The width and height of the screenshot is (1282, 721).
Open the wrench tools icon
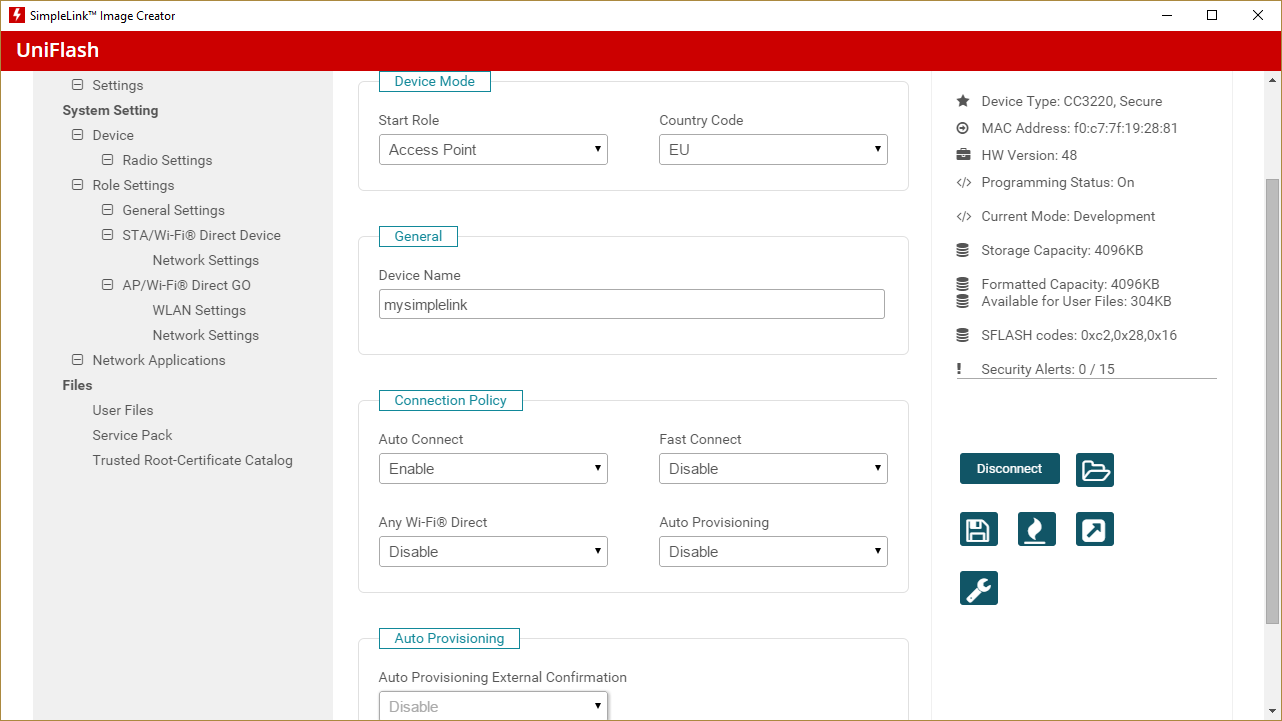979,588
